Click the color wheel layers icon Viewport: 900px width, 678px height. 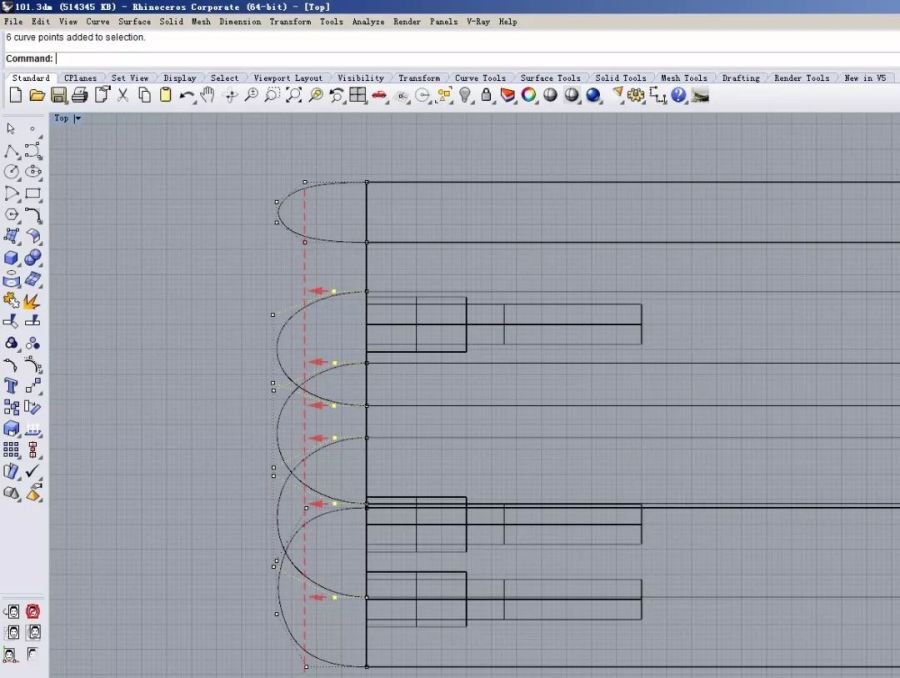click(x=528, y=95)
